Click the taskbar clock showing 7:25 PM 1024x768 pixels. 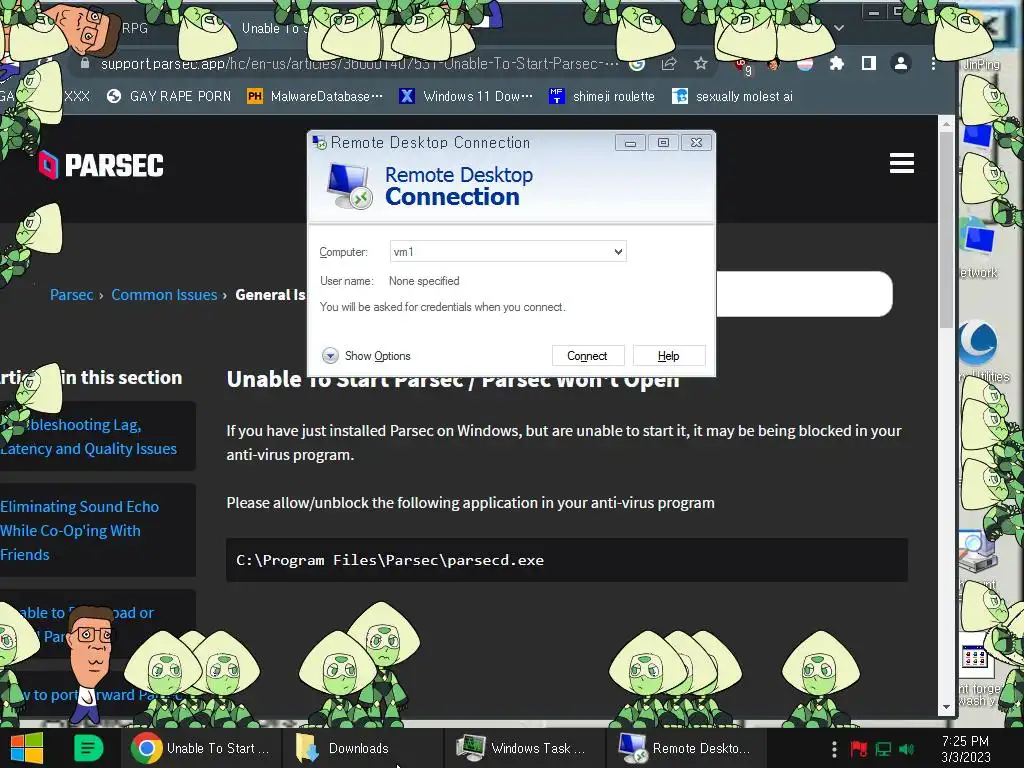point(965,748)
